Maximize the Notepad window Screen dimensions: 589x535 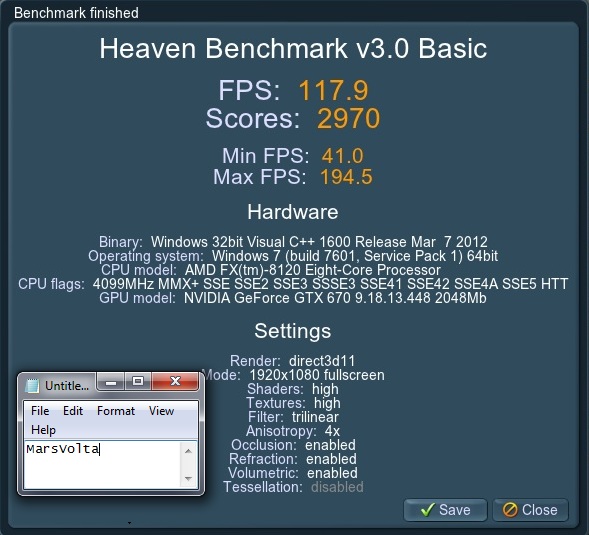point(138,382)
